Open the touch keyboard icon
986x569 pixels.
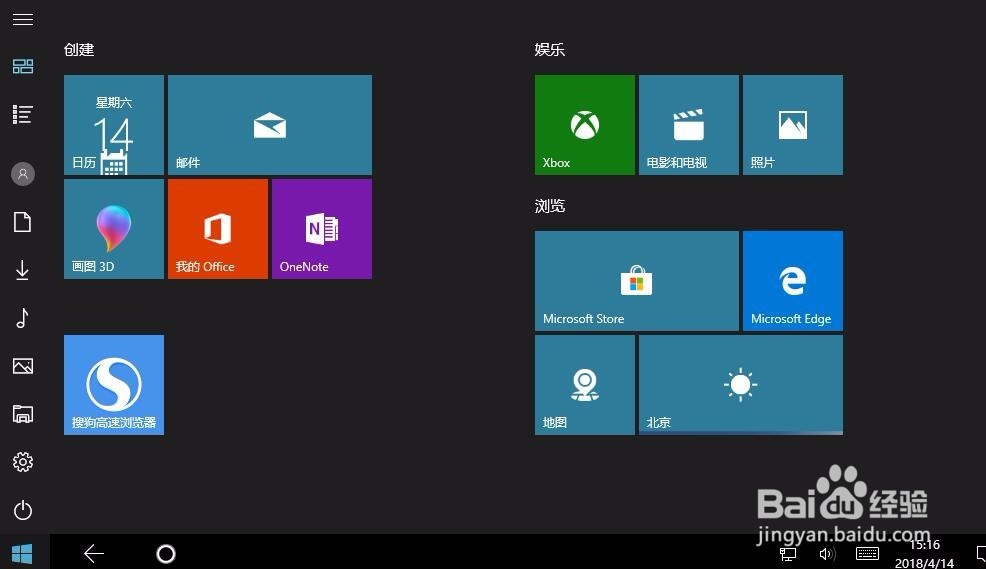click(x=867, y=553)
